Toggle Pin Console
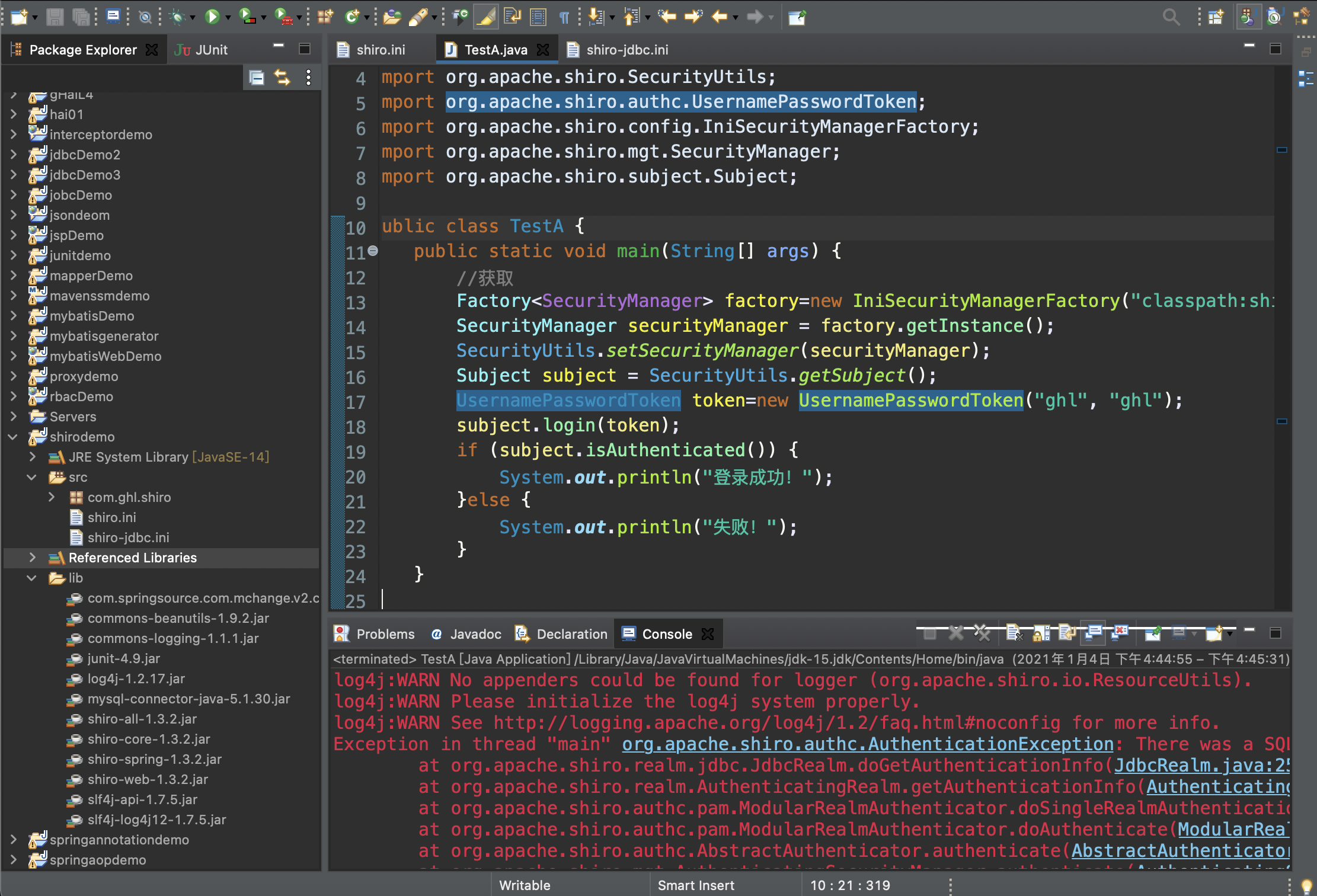The width and height of the screenshot is (1317, 896). coord(1153,633)
